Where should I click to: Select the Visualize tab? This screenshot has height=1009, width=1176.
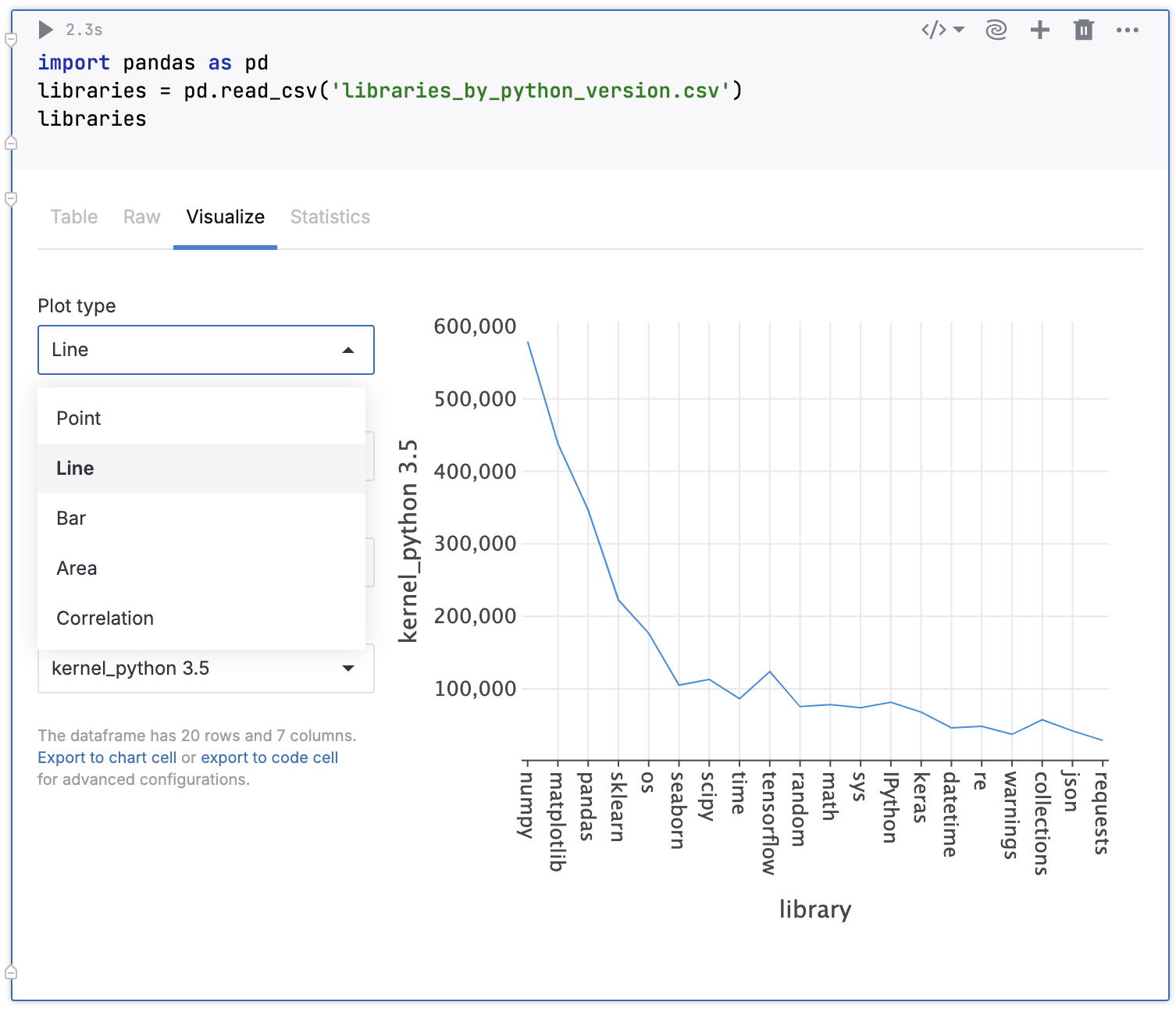click(x=225, y=217)
